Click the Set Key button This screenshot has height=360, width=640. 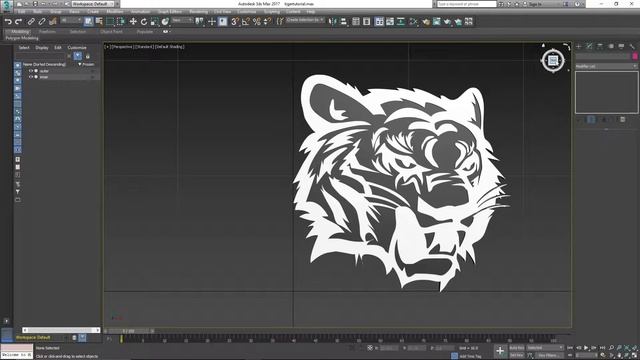coord(516,355)
